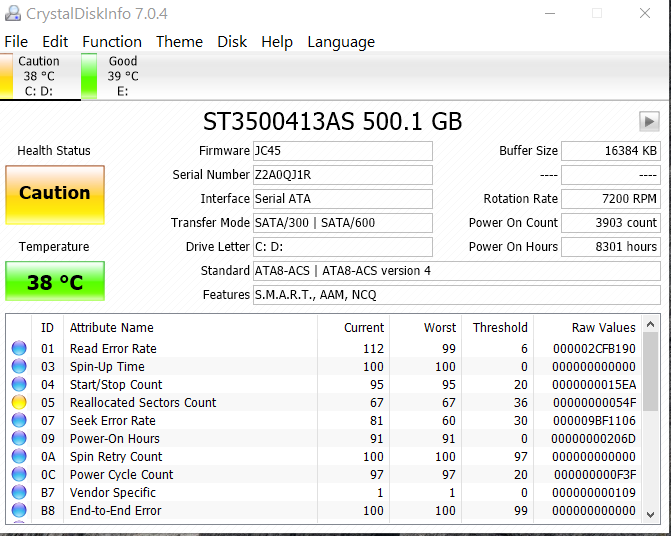Click the blue status icon for Read Error Rate
Screen dimensions: 671x536
click(19, 349)
